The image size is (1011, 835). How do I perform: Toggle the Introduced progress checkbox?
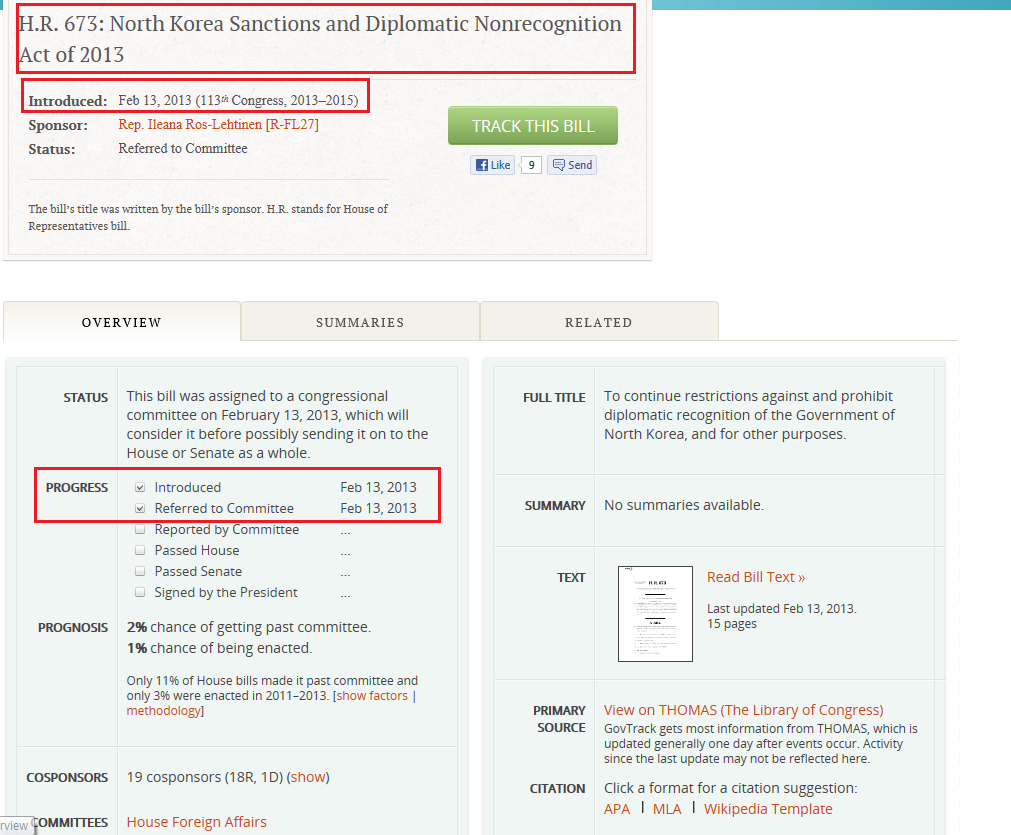click(x=140, y=487)
